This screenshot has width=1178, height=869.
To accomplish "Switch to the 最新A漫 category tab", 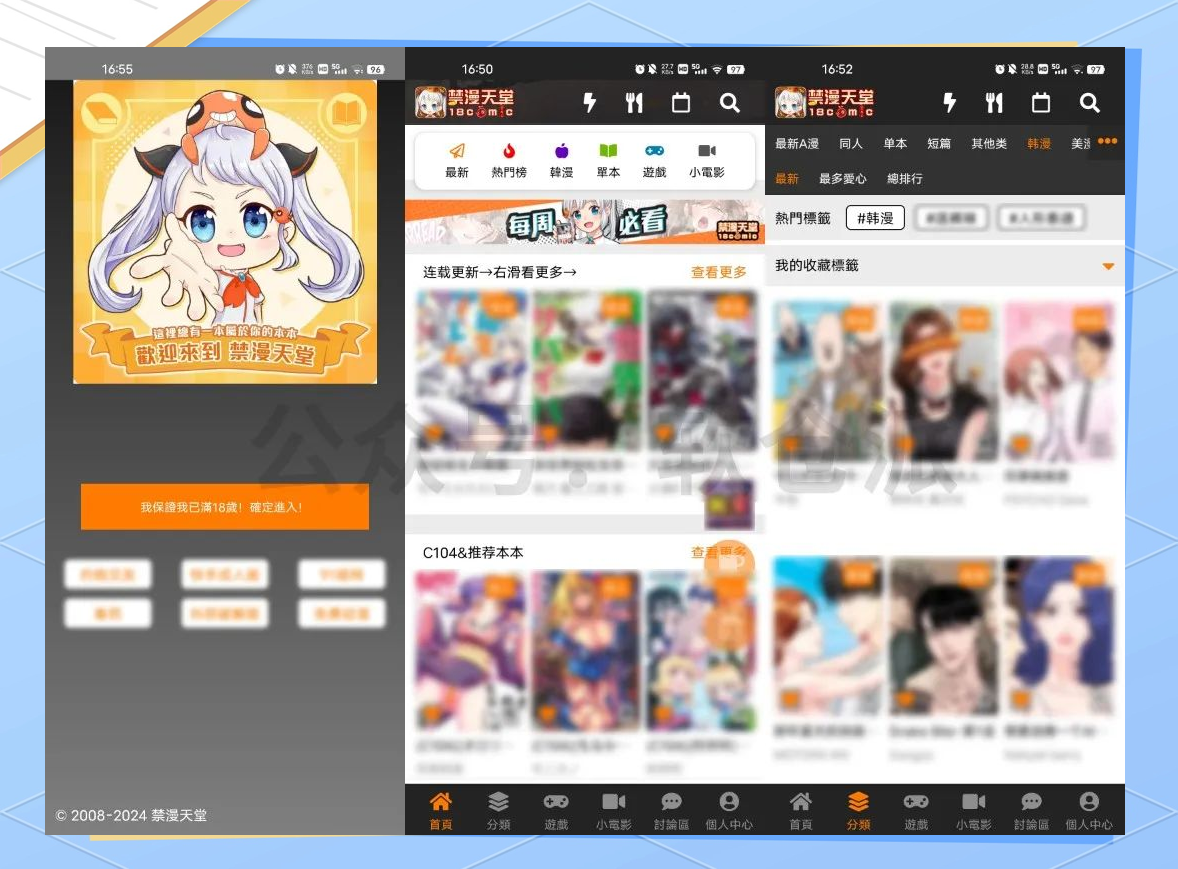I will click(x=796, y=143).
